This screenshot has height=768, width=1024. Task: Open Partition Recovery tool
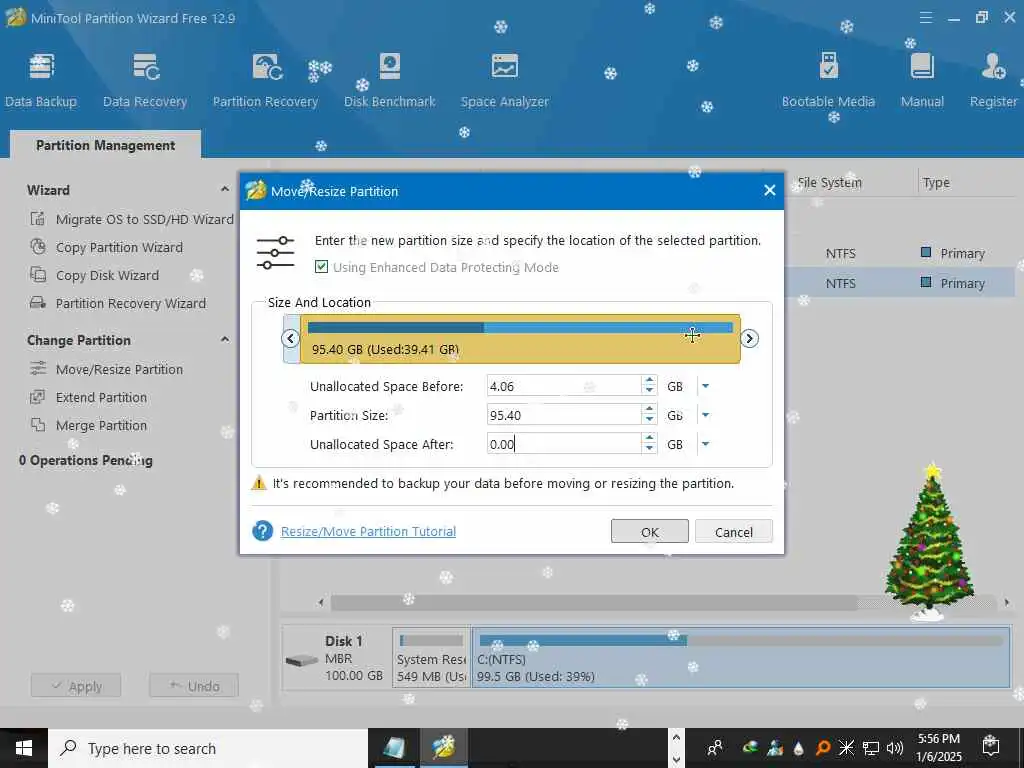click(x=265, y=81)
